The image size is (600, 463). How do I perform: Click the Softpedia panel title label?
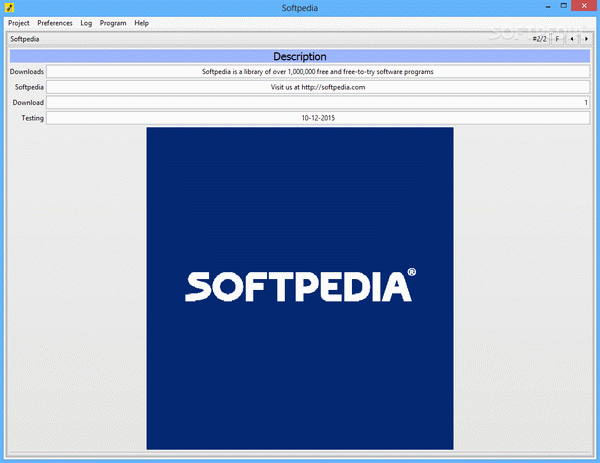pyautogui.click(x=24, y=39)
